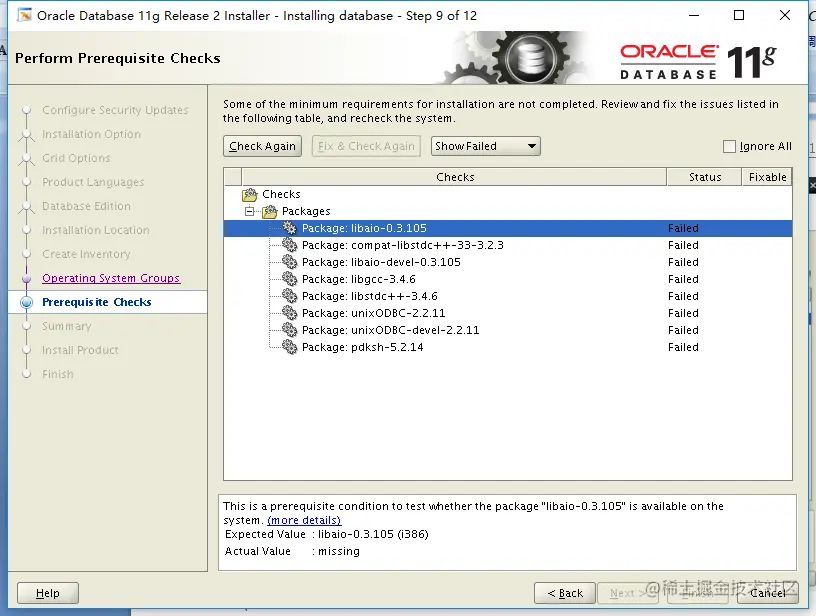This screenshot has width=816, height=616.
Task: Click the Installation Option step in sidebar
Action: 92,134
